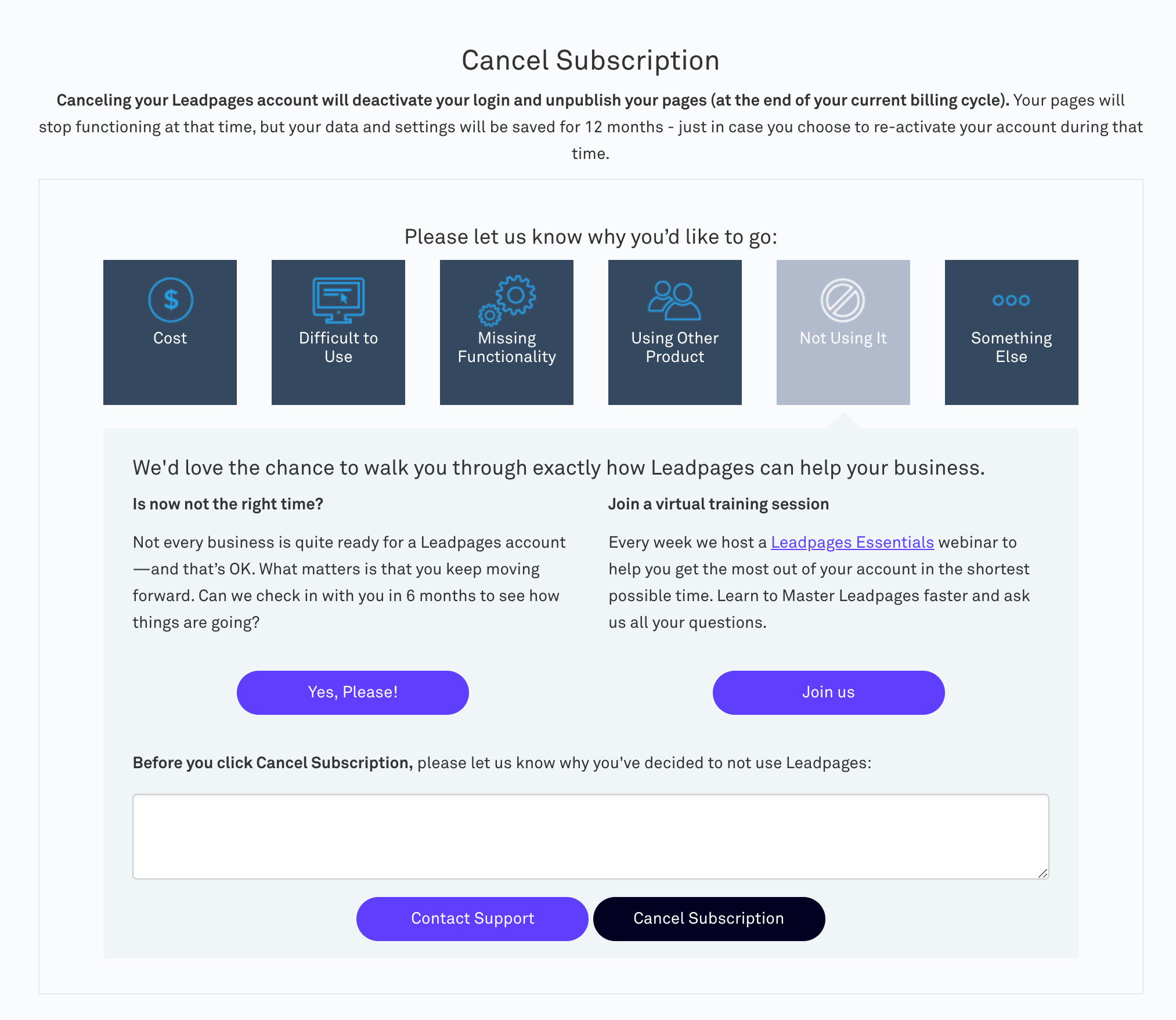The width and height of the screenshot is (1176, 1020).
Task: Click Contact Support button
Action: tap(472, 918)
